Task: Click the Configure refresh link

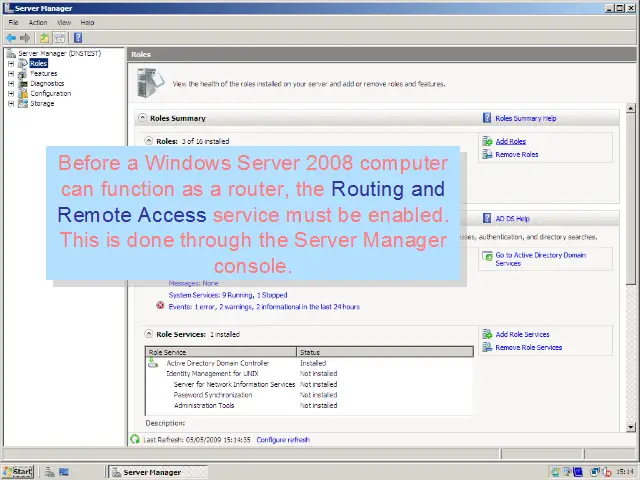Action: [283, 440]
